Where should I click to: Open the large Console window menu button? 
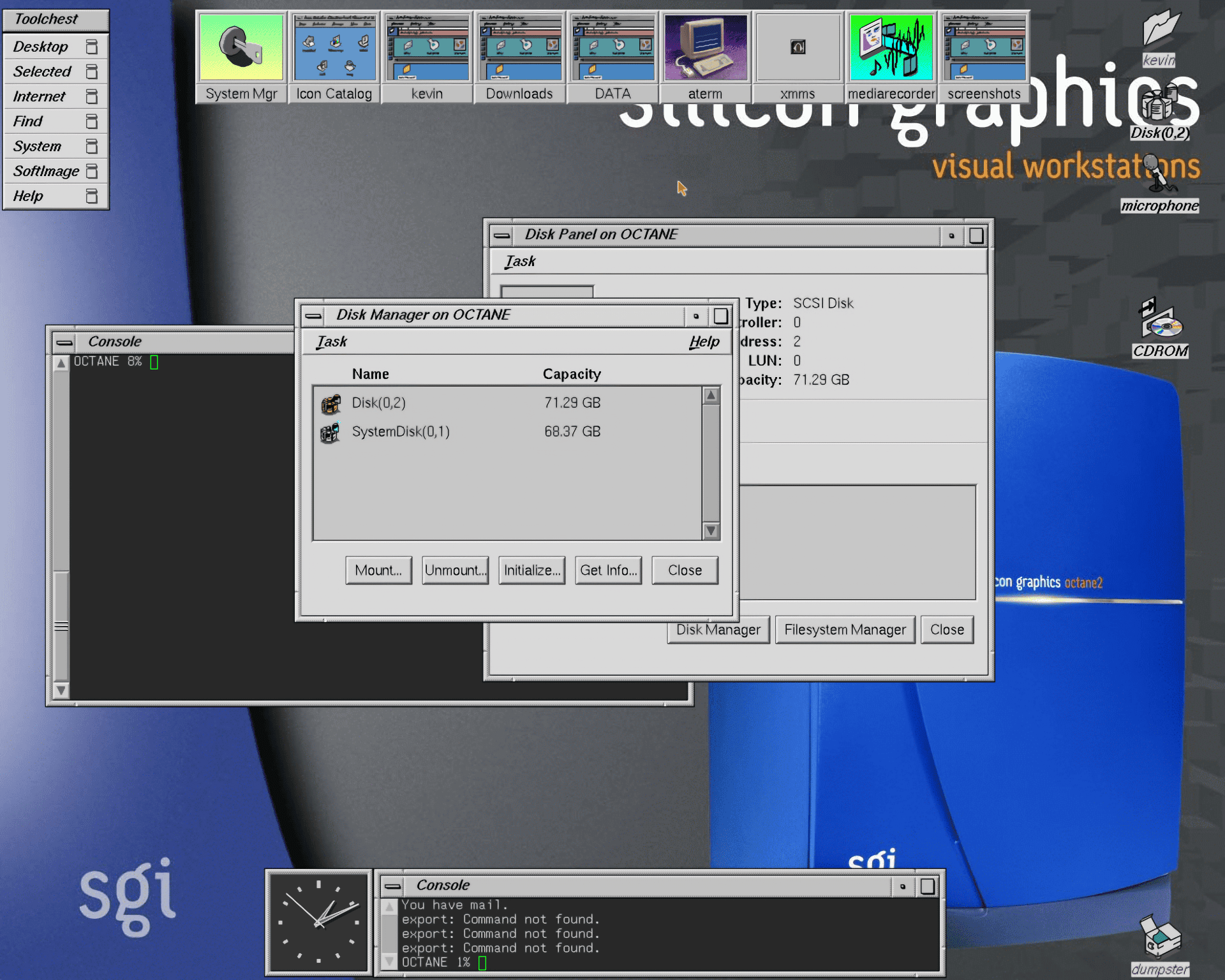point(64,343)
